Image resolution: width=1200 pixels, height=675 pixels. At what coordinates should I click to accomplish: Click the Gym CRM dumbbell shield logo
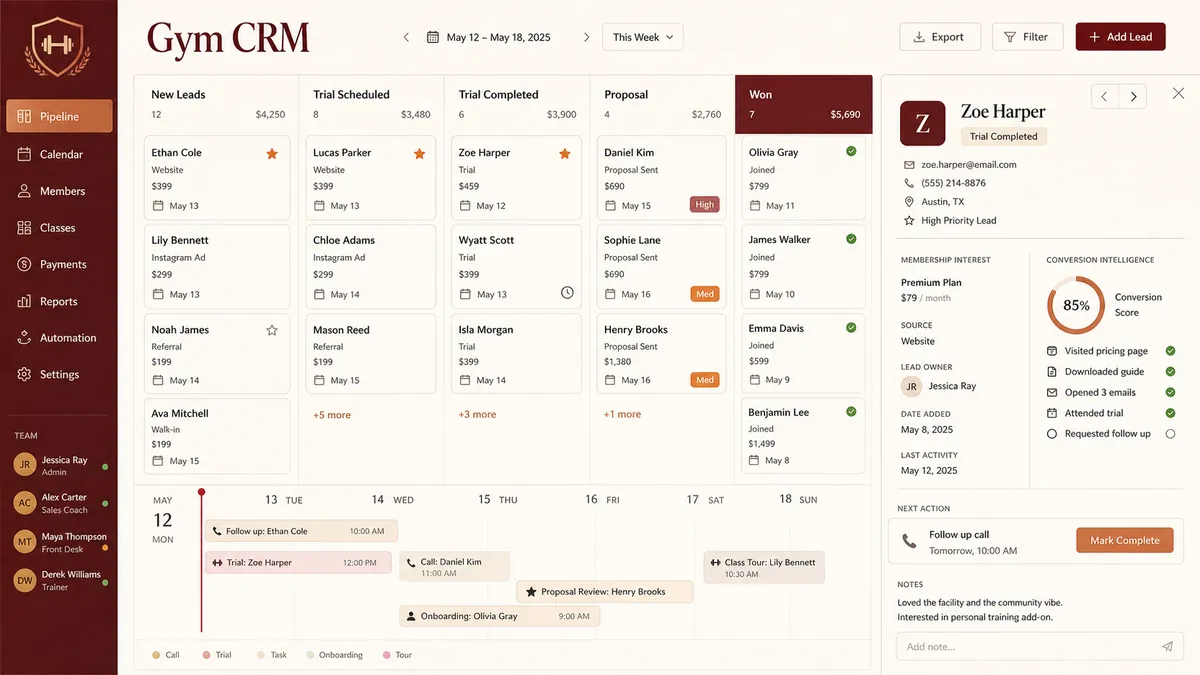point(58,45)
